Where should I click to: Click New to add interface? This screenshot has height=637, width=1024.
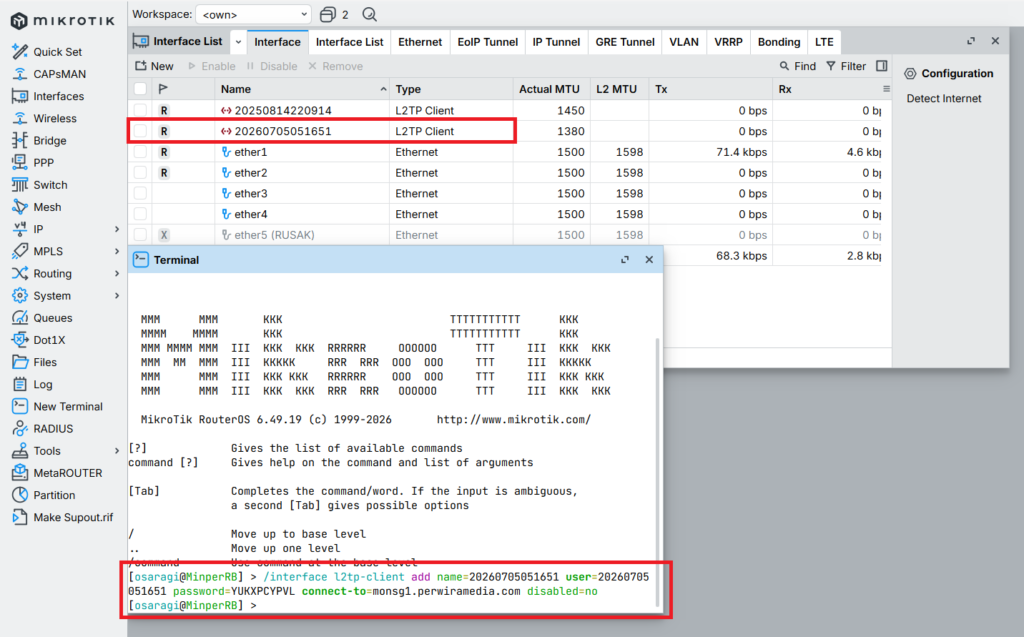[154, 66]
